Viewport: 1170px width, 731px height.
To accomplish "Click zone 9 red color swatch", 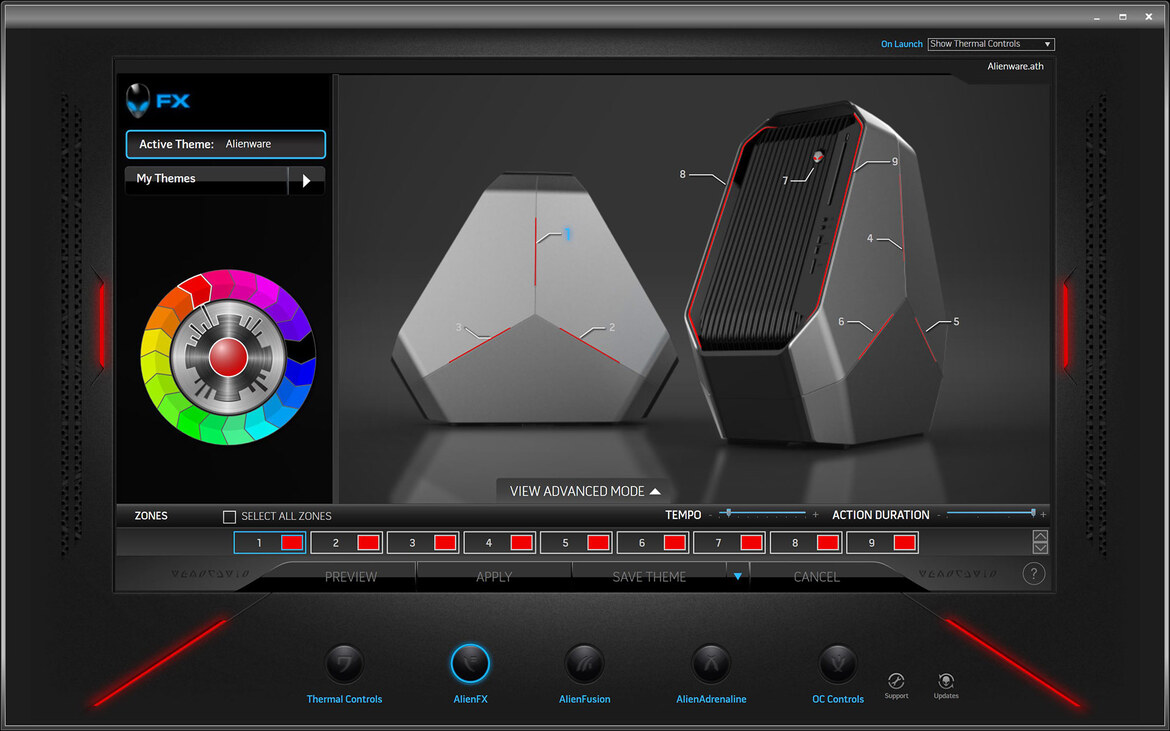I will (x=904, y=542).
